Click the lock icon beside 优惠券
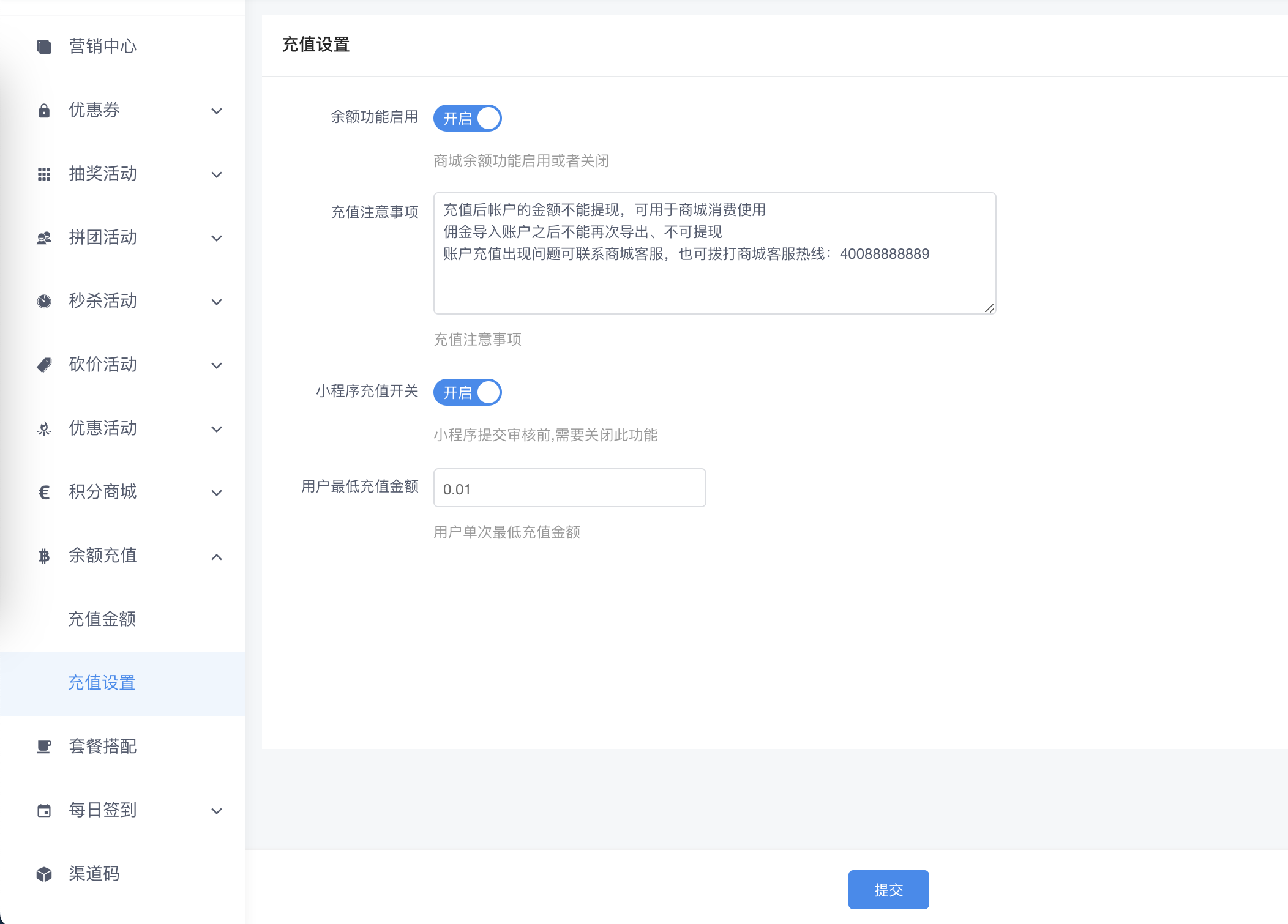Viewport: 1288px width, 924px height. (x=44, y=111)
